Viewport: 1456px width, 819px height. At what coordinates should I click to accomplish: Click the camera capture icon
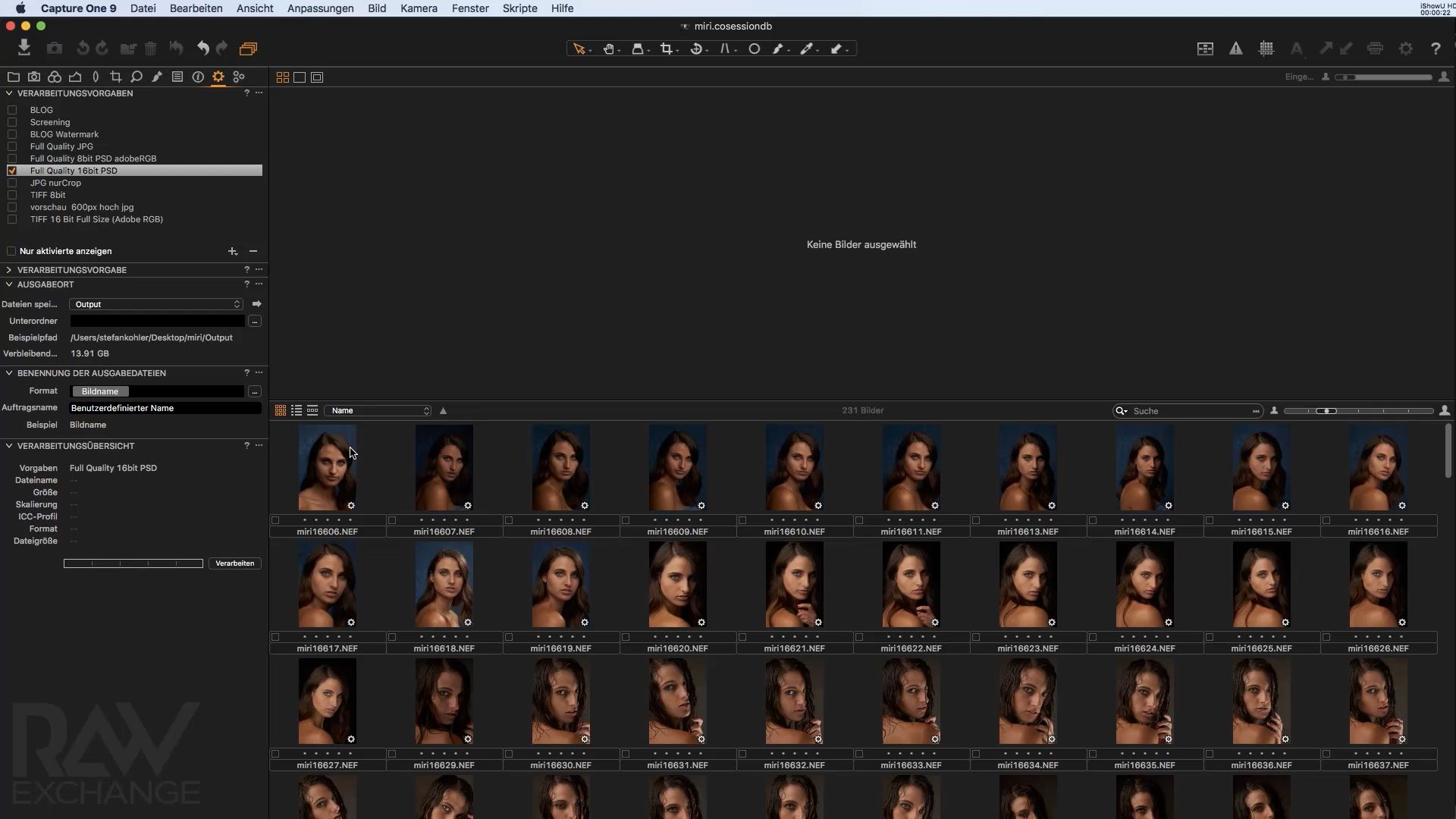55,49
